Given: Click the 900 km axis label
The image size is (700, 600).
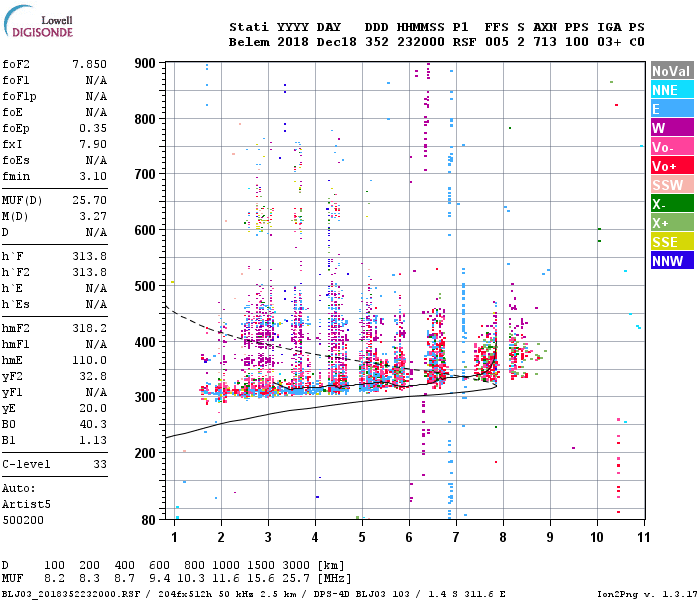Looking at the screenshot, I should (145, 63).
